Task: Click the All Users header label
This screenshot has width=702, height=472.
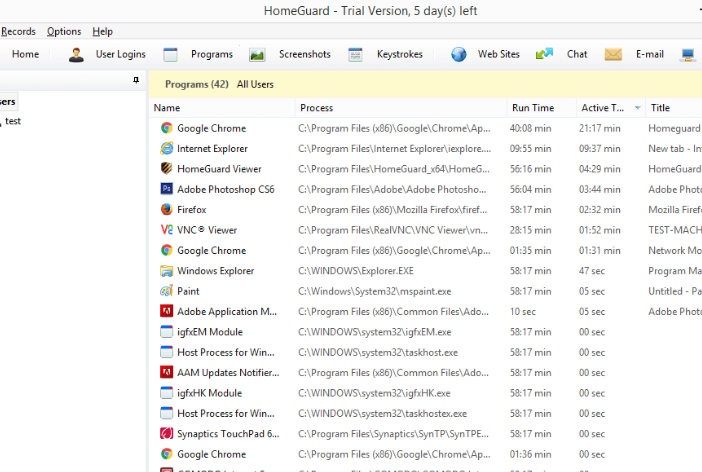Action: [x=255, y=84]
